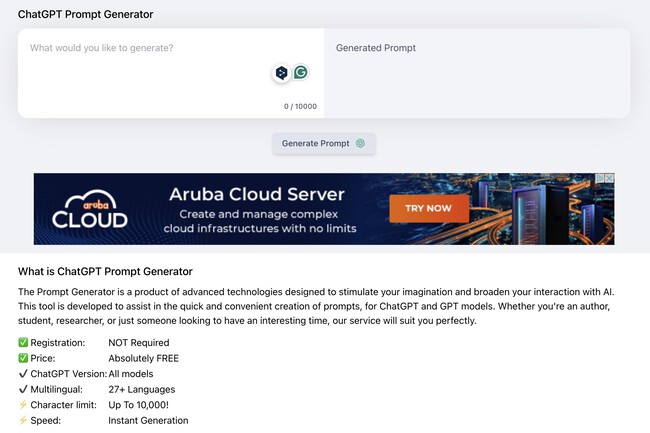Click the black checkmark beside ChatGPT Version
The height and width of the screenshot is (433, 650).
coord(24,374)
